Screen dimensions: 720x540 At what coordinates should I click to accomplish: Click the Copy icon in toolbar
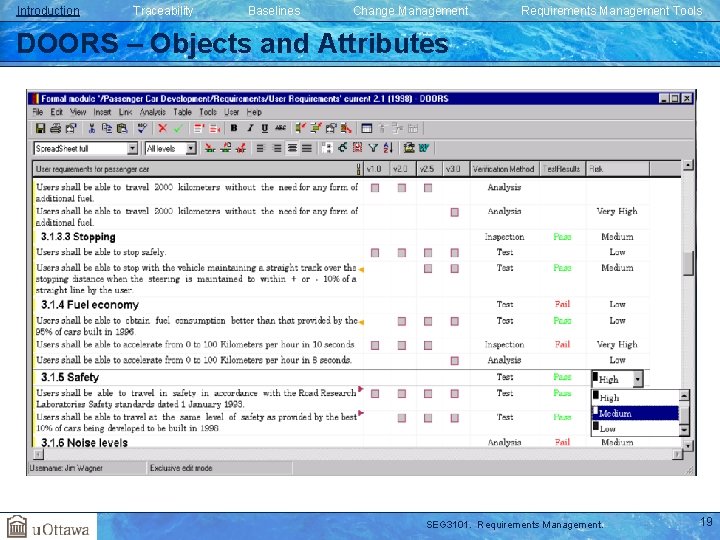point(107,129)
